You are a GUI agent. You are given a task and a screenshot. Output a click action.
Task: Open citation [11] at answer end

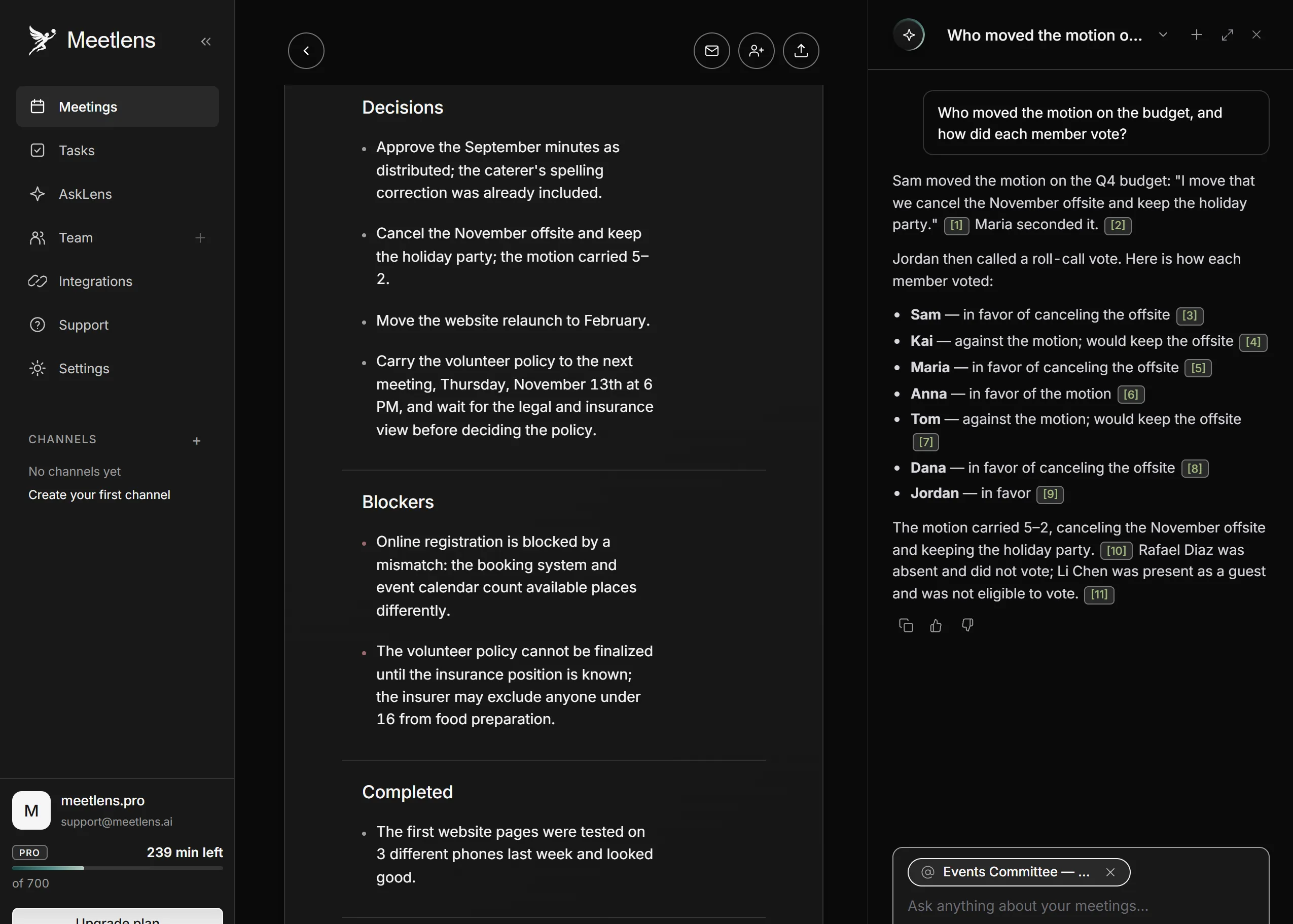(1099, 594)
